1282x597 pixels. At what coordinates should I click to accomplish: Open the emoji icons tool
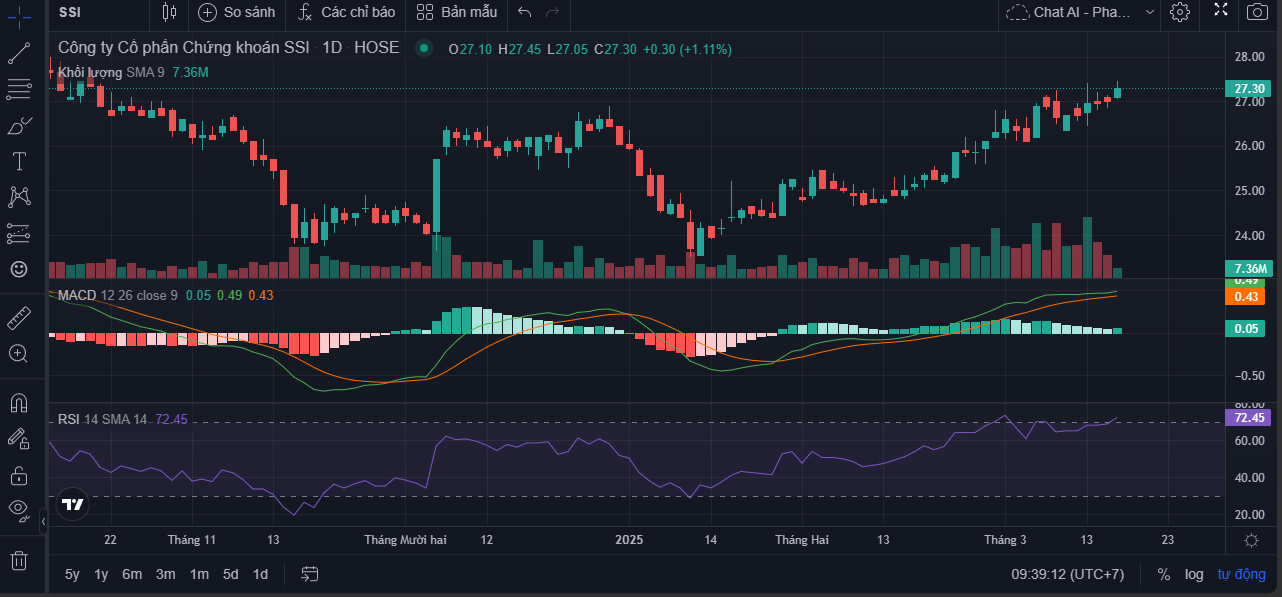click(x=19, y=269)
